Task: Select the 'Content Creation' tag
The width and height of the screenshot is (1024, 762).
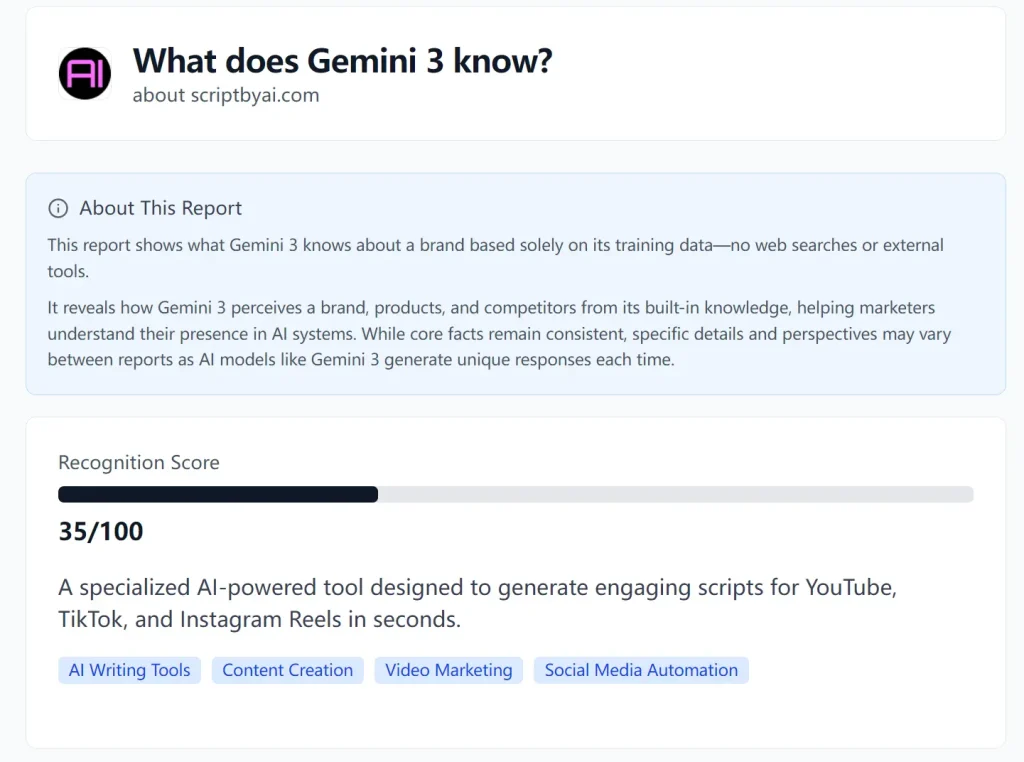Action: [287, 670]
